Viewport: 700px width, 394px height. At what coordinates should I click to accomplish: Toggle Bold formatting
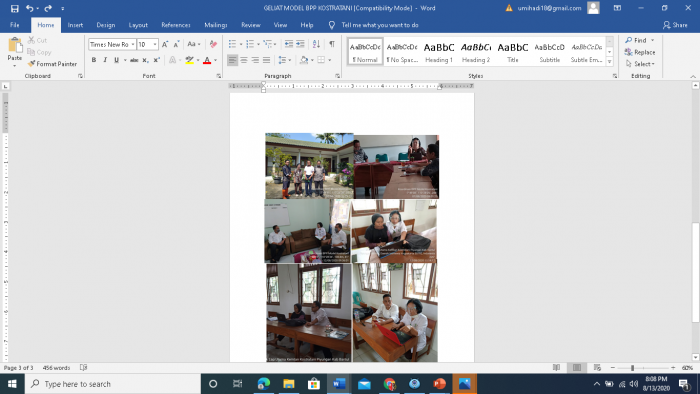point(94,60)
